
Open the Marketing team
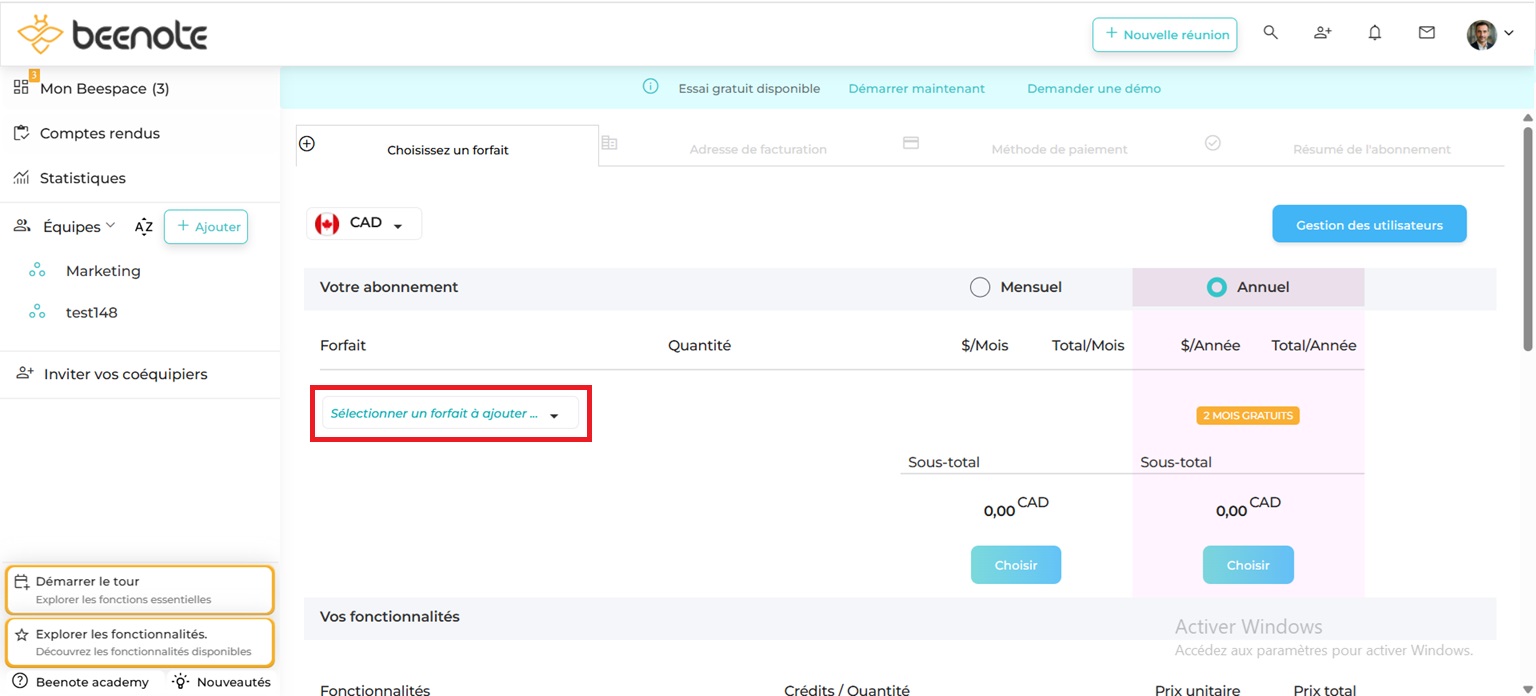click(103, 271)
